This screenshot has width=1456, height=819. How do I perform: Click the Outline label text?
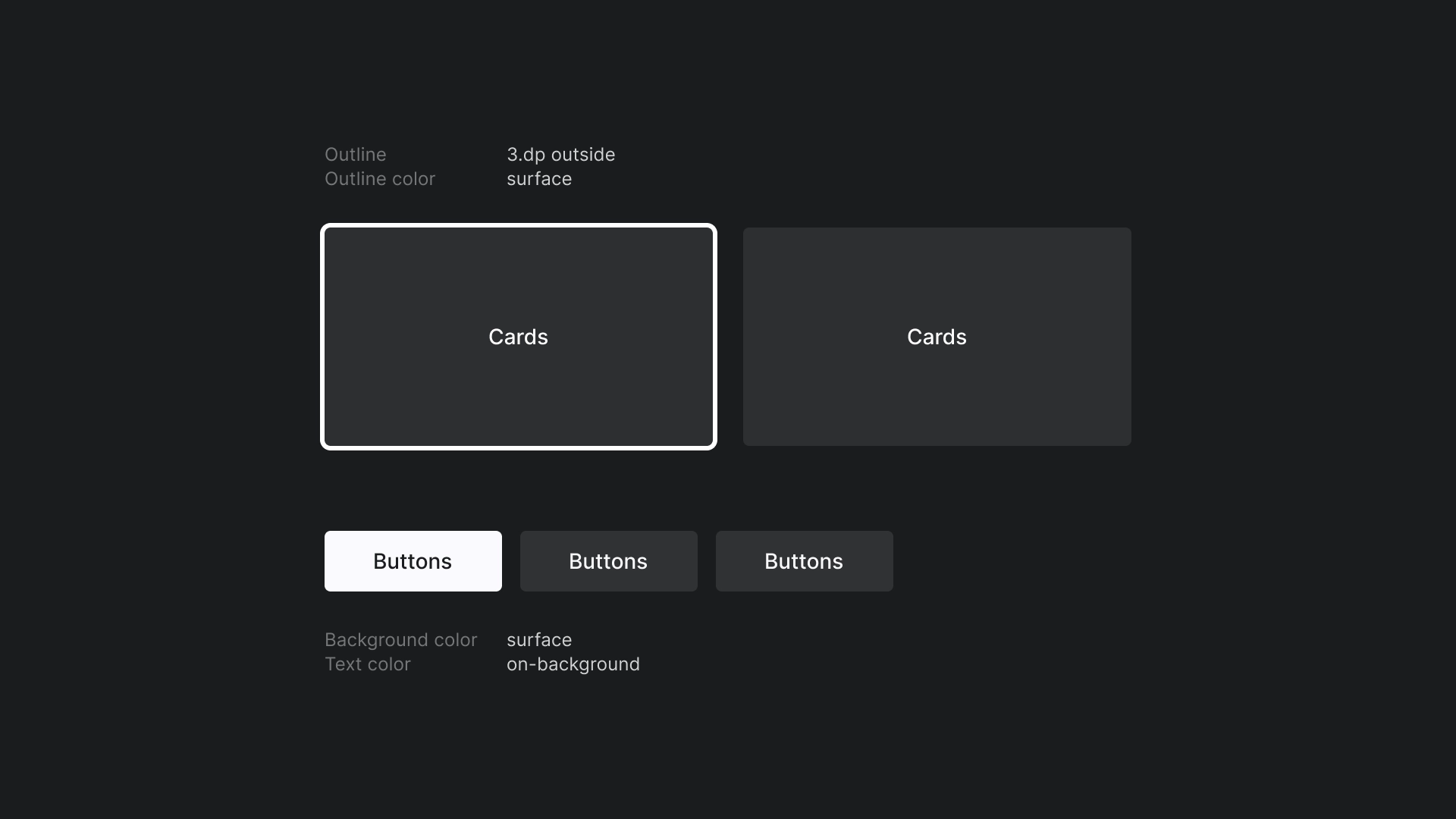click(x=355, y=154)
